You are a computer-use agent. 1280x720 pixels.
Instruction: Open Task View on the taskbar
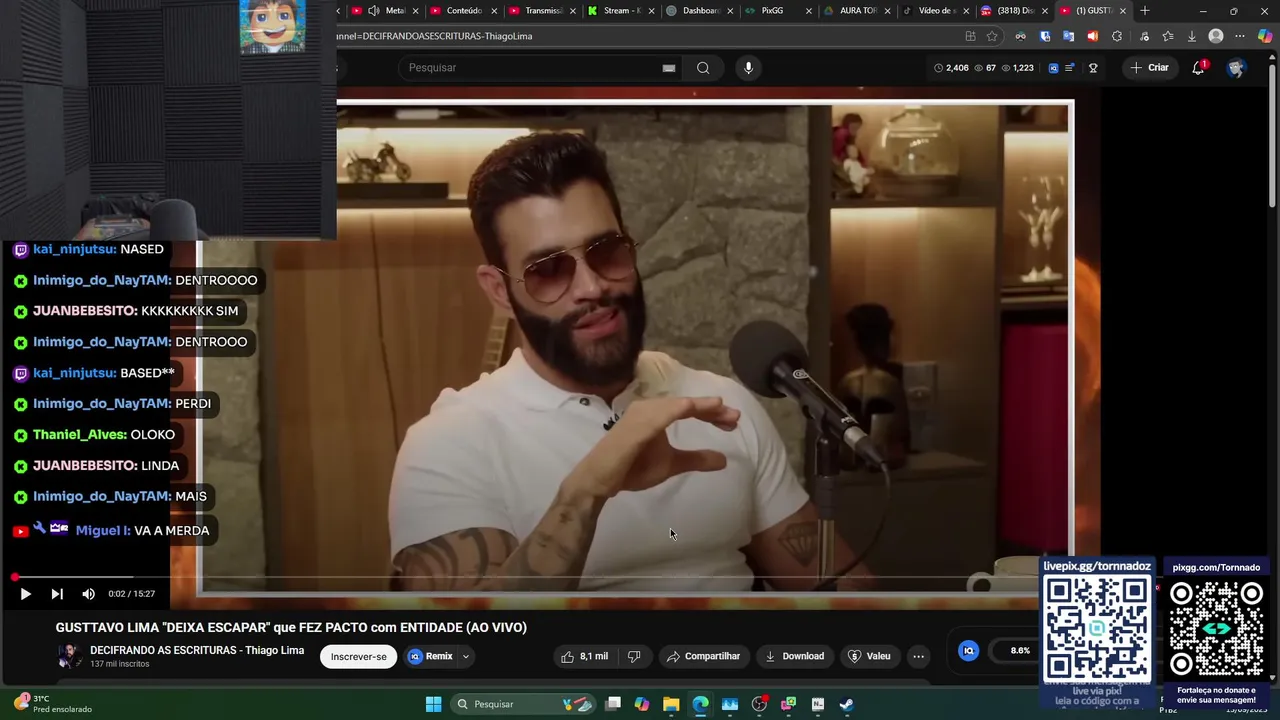613,704
